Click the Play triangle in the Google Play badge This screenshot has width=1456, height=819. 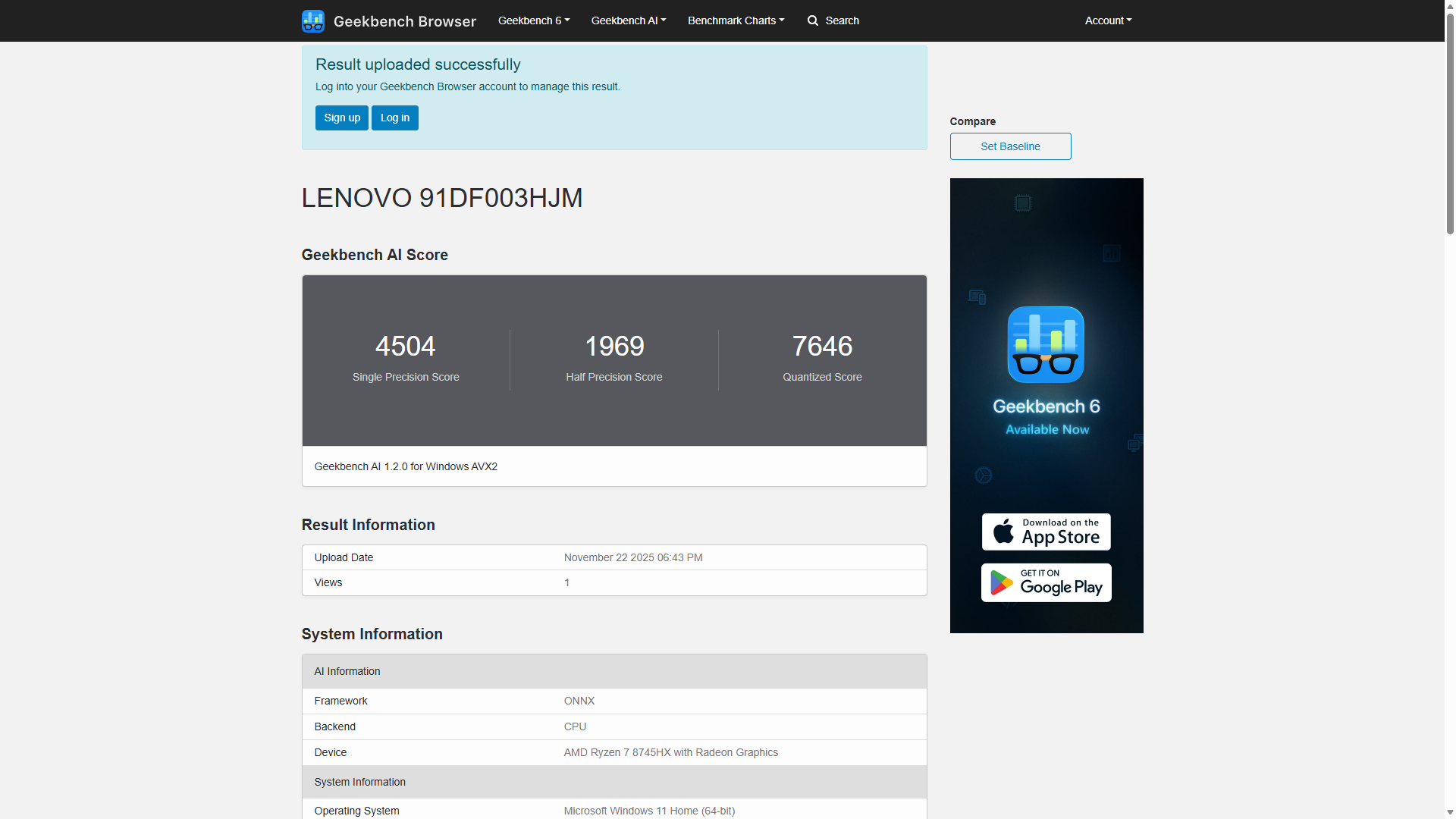point(1001,582)
